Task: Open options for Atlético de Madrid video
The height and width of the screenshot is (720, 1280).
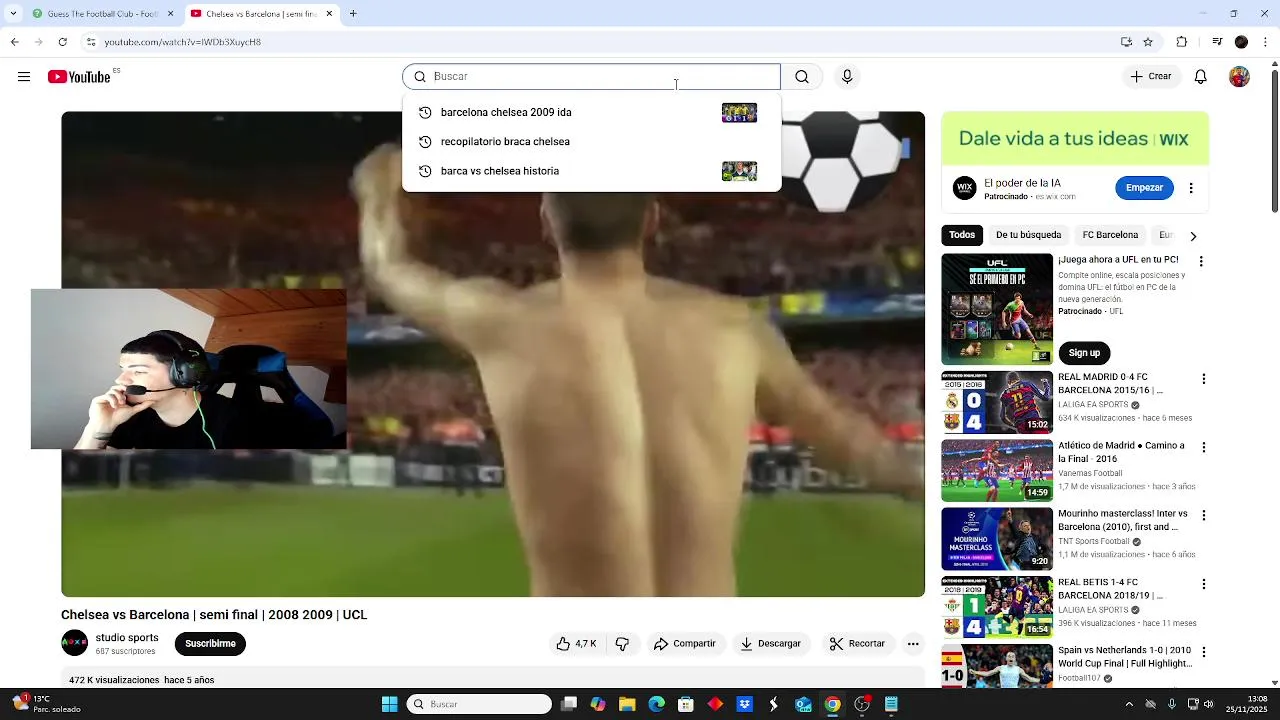Action: (1204, 447)
